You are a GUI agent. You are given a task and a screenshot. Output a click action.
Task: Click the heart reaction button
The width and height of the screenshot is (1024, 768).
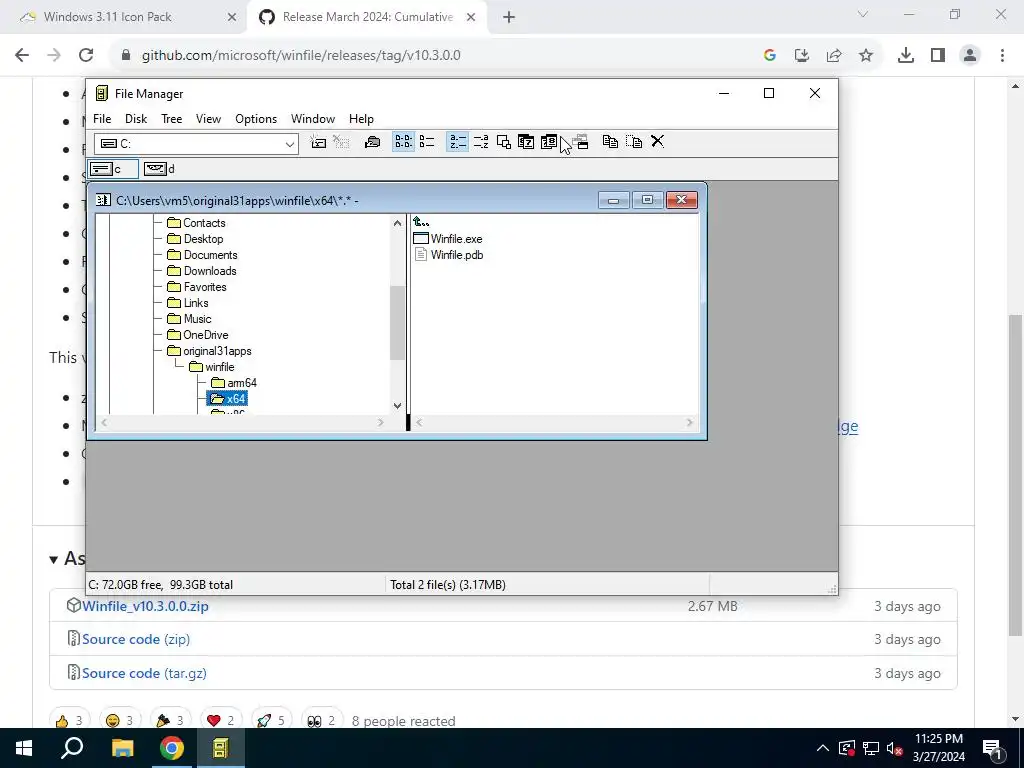click(x=220, y=720)
